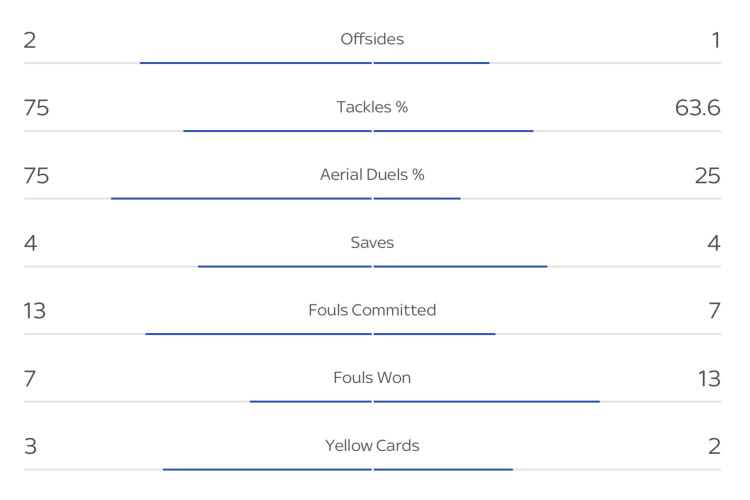
Task: Click the Aerial Duels value 25
Action: pyautogui.click(x=707, y=176)
